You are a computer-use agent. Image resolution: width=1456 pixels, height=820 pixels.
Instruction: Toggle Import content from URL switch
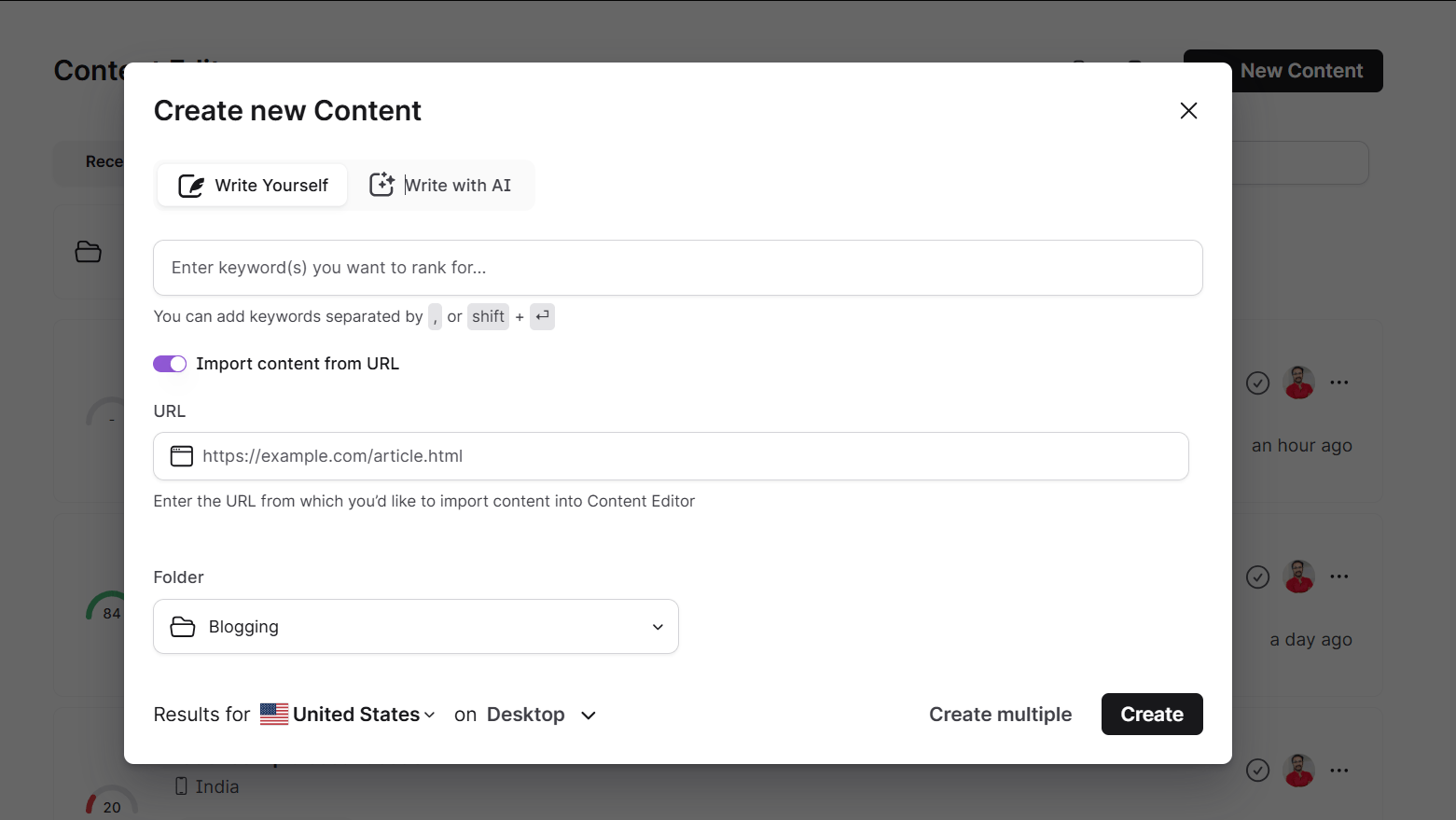(x=170, y=364)
